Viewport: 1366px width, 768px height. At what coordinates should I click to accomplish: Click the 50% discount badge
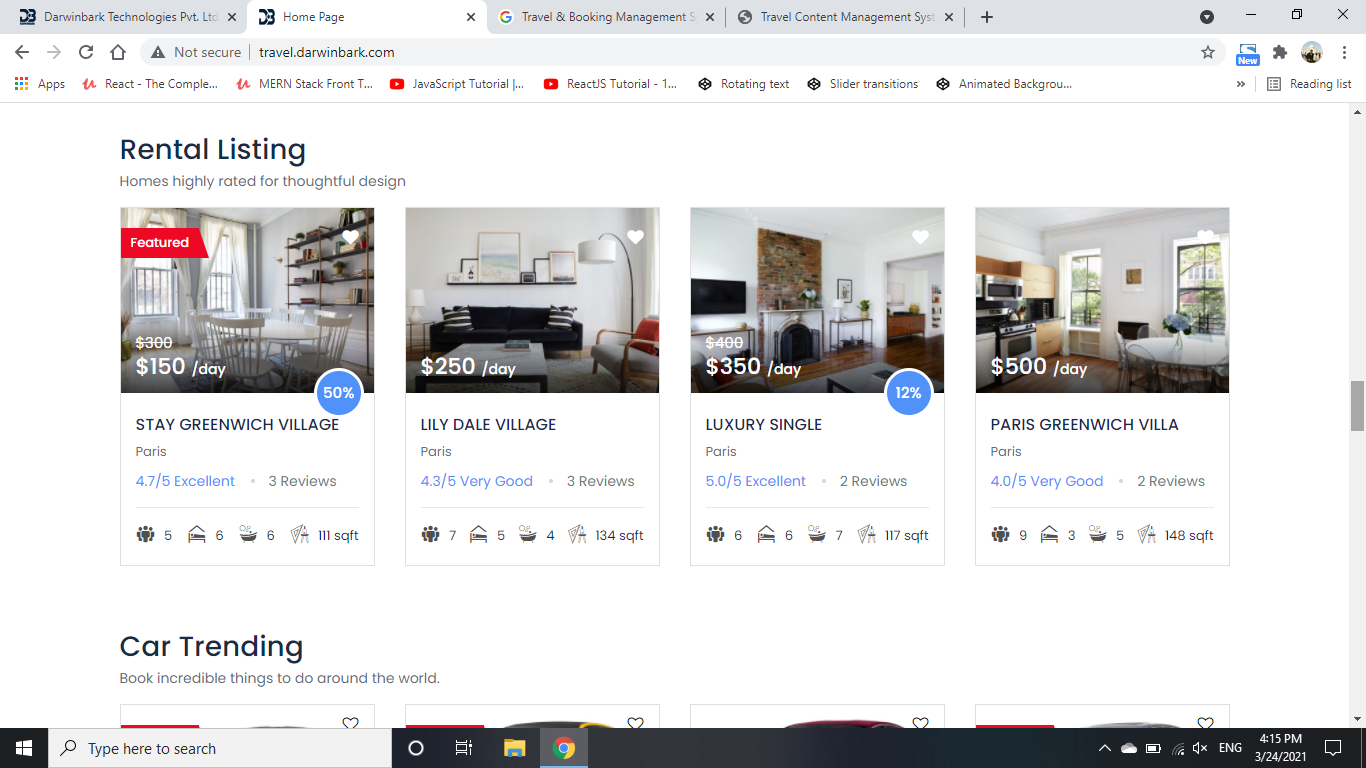click(x=339, y=393)
